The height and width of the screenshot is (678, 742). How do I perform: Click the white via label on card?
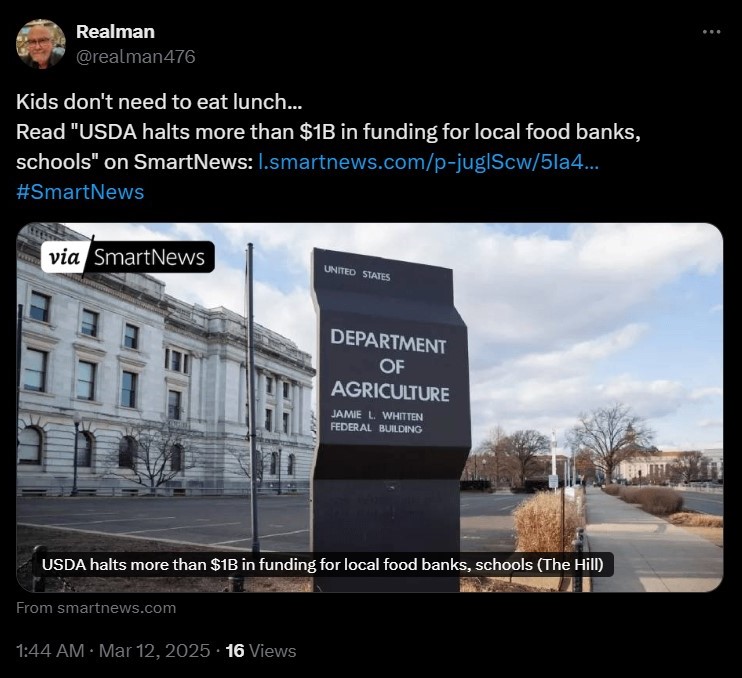pyautogui.click(x=64, y=257)
